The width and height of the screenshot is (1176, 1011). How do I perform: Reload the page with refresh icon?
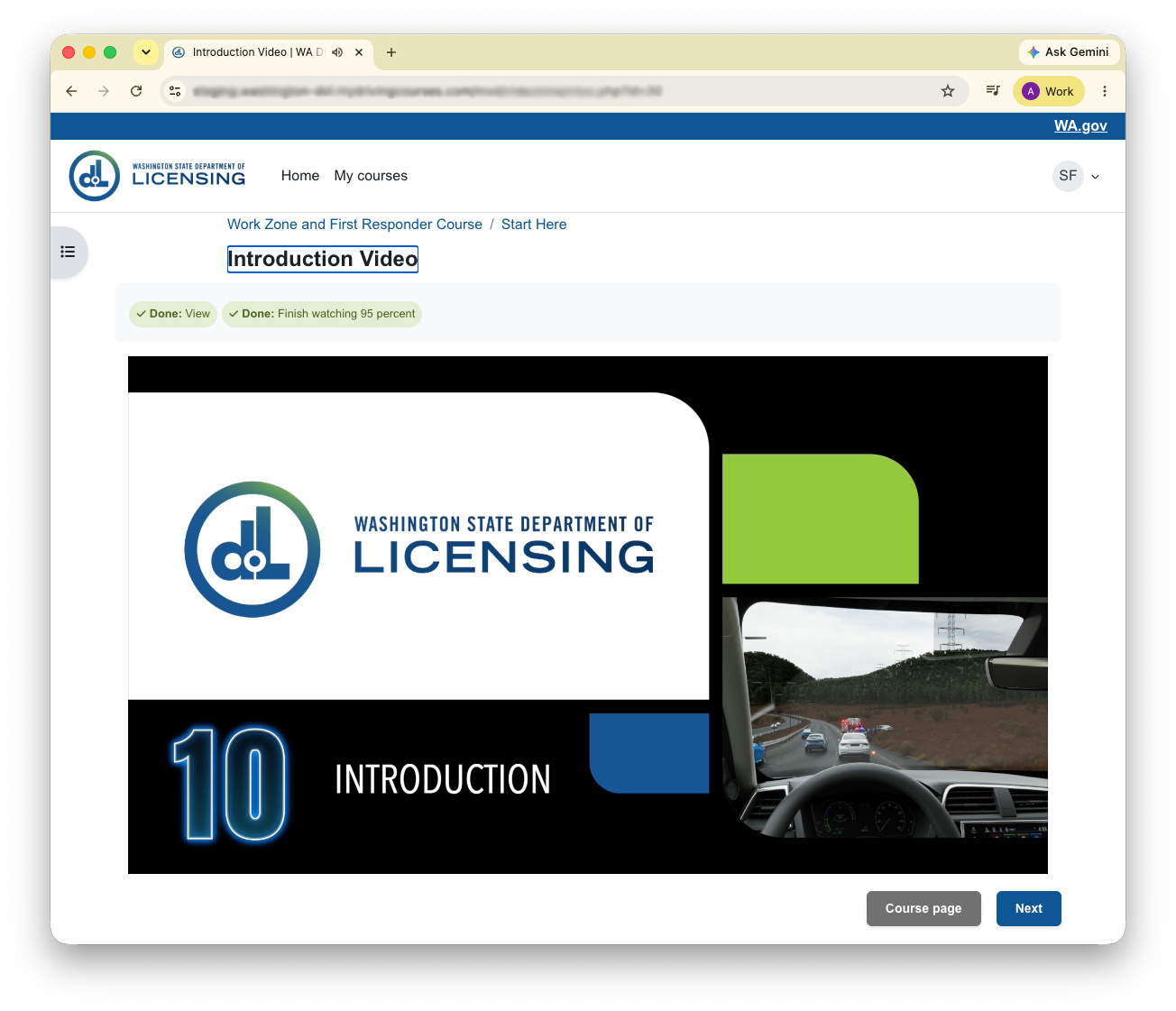[136, 91]
